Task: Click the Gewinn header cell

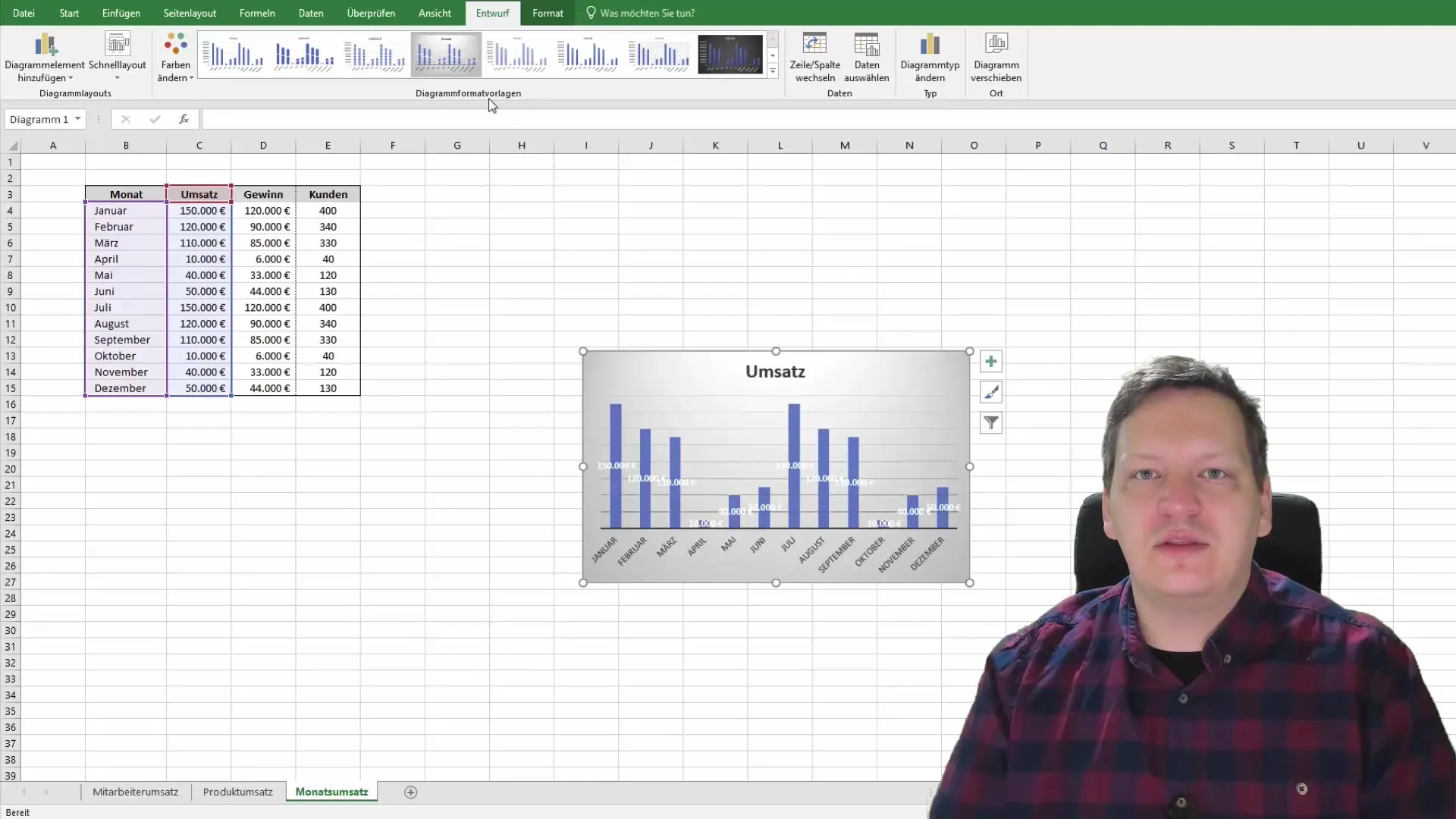Action: click(263, 194)
